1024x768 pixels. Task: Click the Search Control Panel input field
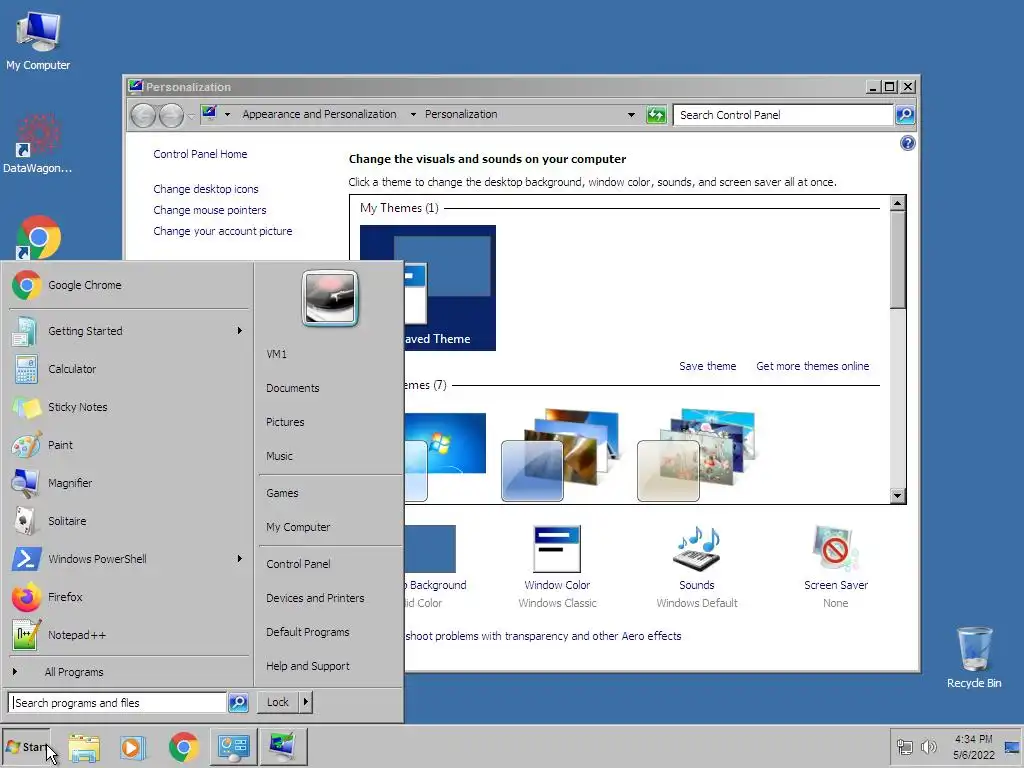tap(783, 115)
